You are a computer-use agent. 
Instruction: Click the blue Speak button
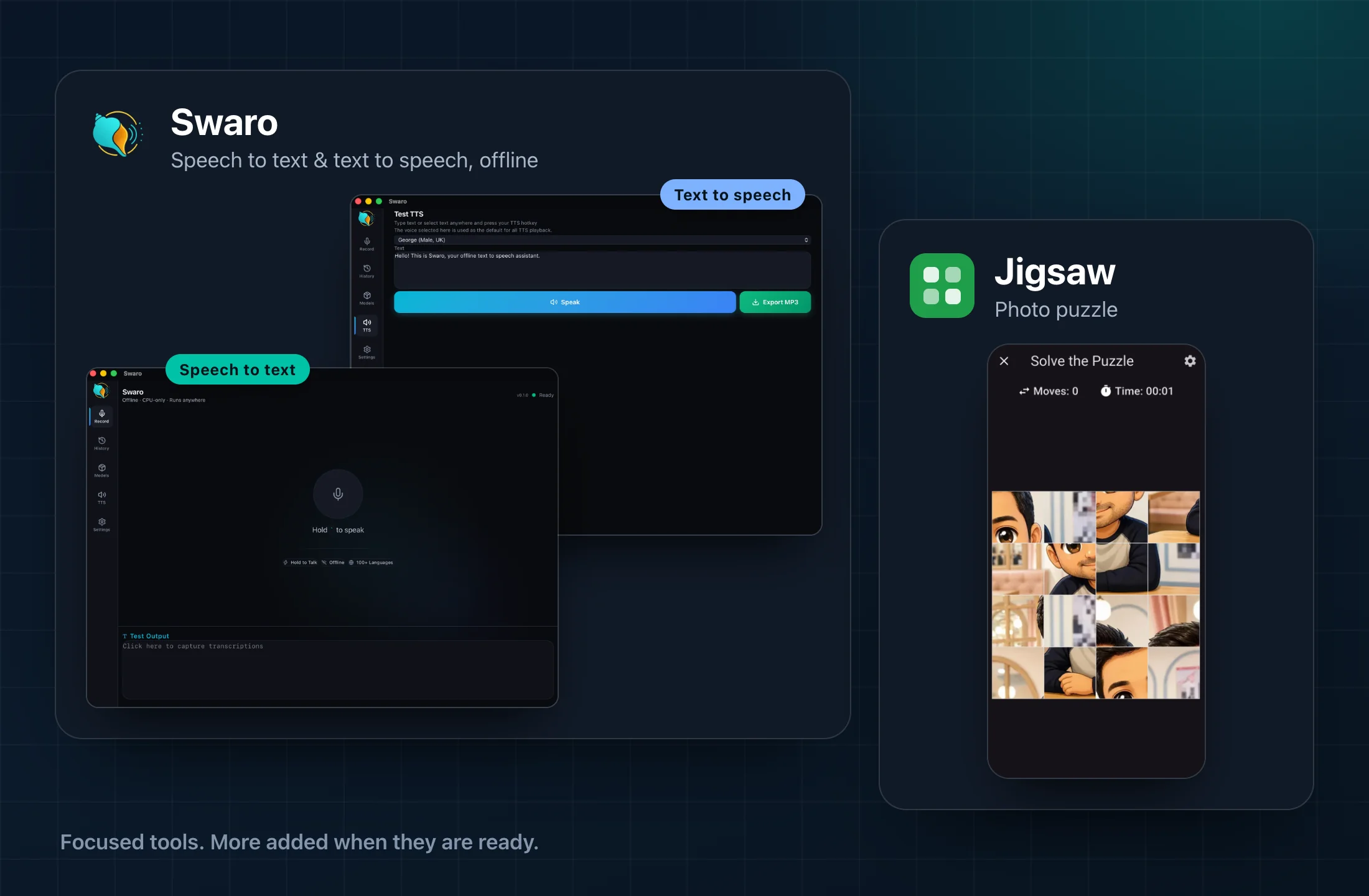[565, 302]
